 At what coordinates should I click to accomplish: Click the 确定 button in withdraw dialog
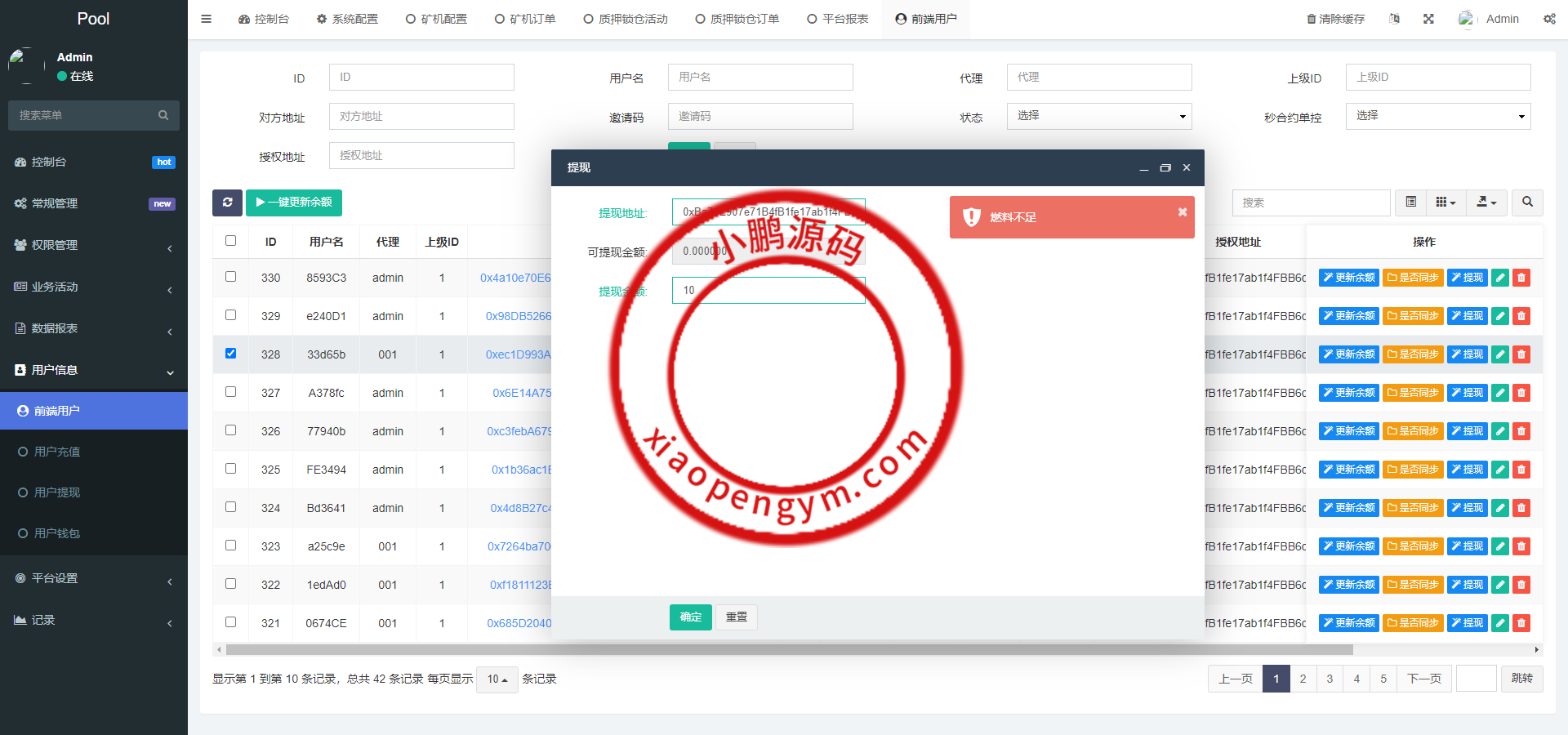pyautogui.click(x=690, y=617)
